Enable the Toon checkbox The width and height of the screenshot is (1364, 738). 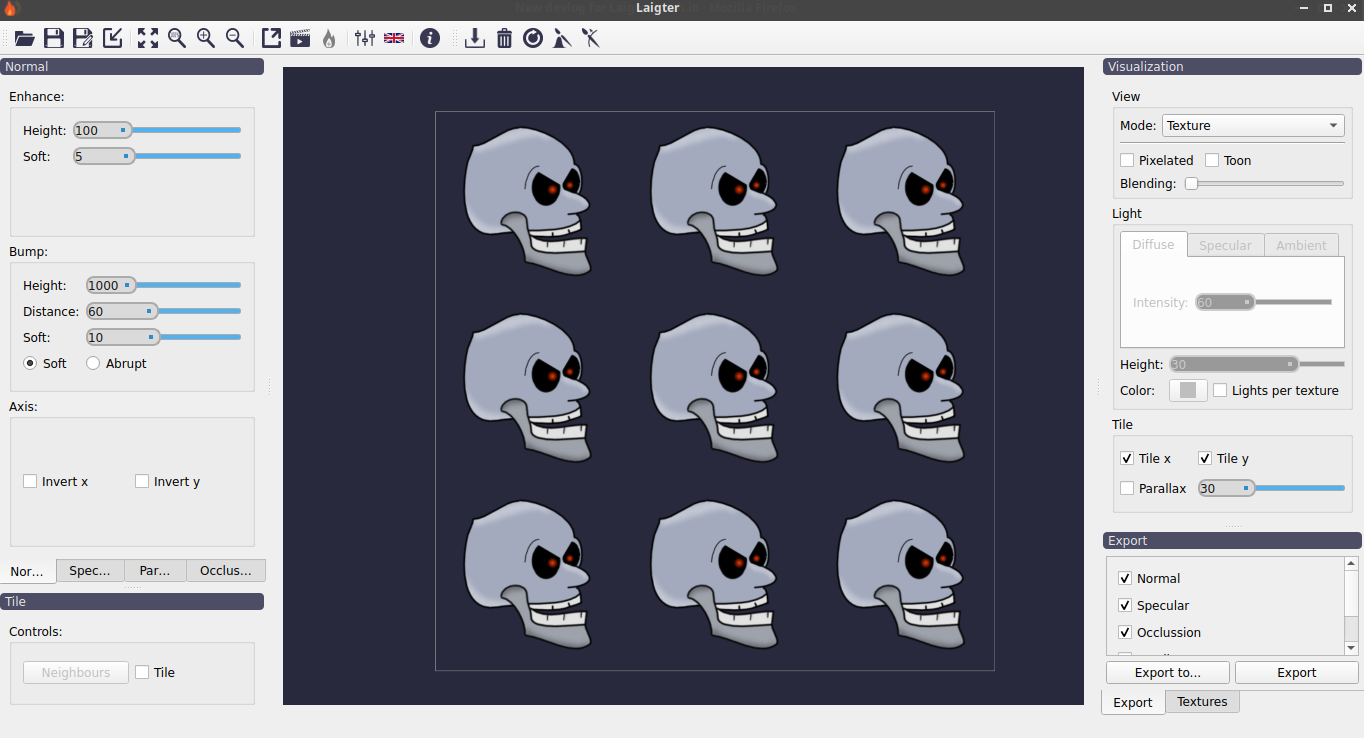(x=1212, y=160)
